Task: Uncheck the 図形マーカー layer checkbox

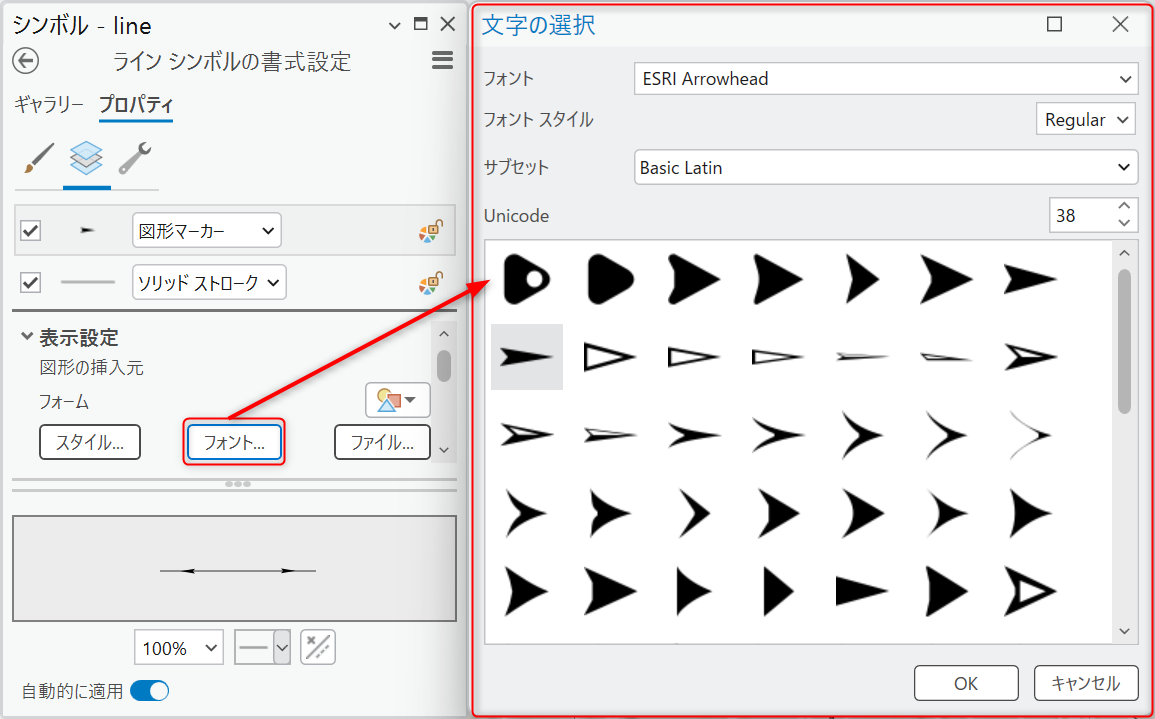Action: click(31, 231)
